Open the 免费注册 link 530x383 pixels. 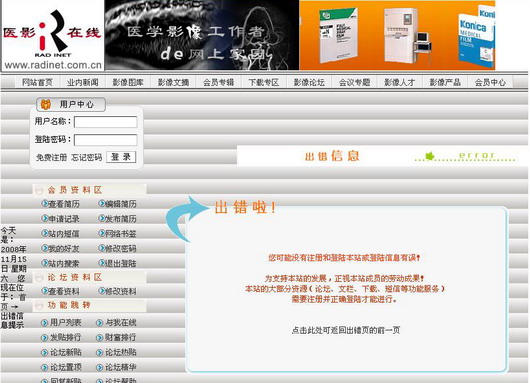pos(51,157)
